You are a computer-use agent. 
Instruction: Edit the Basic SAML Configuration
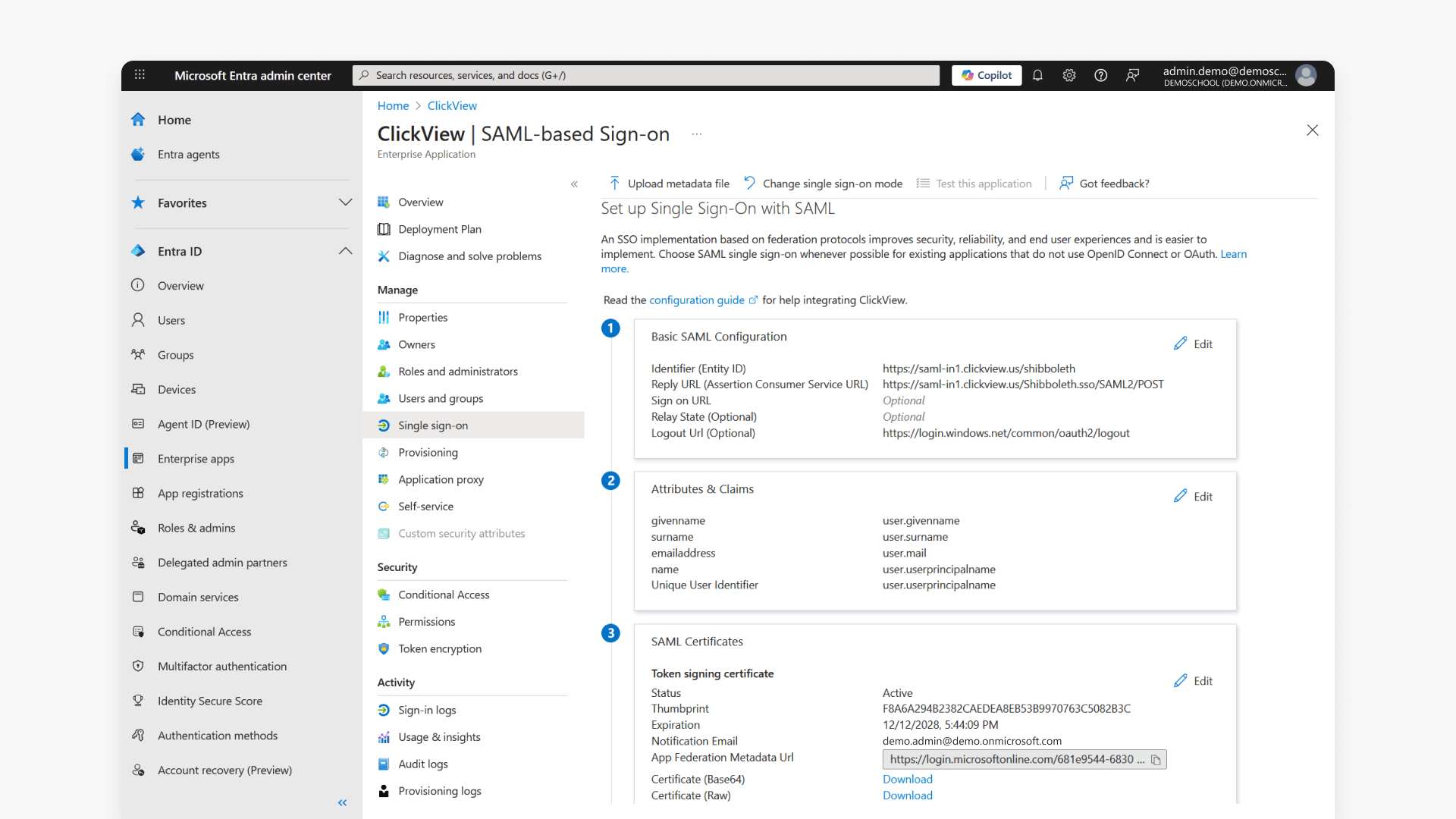1193,344
